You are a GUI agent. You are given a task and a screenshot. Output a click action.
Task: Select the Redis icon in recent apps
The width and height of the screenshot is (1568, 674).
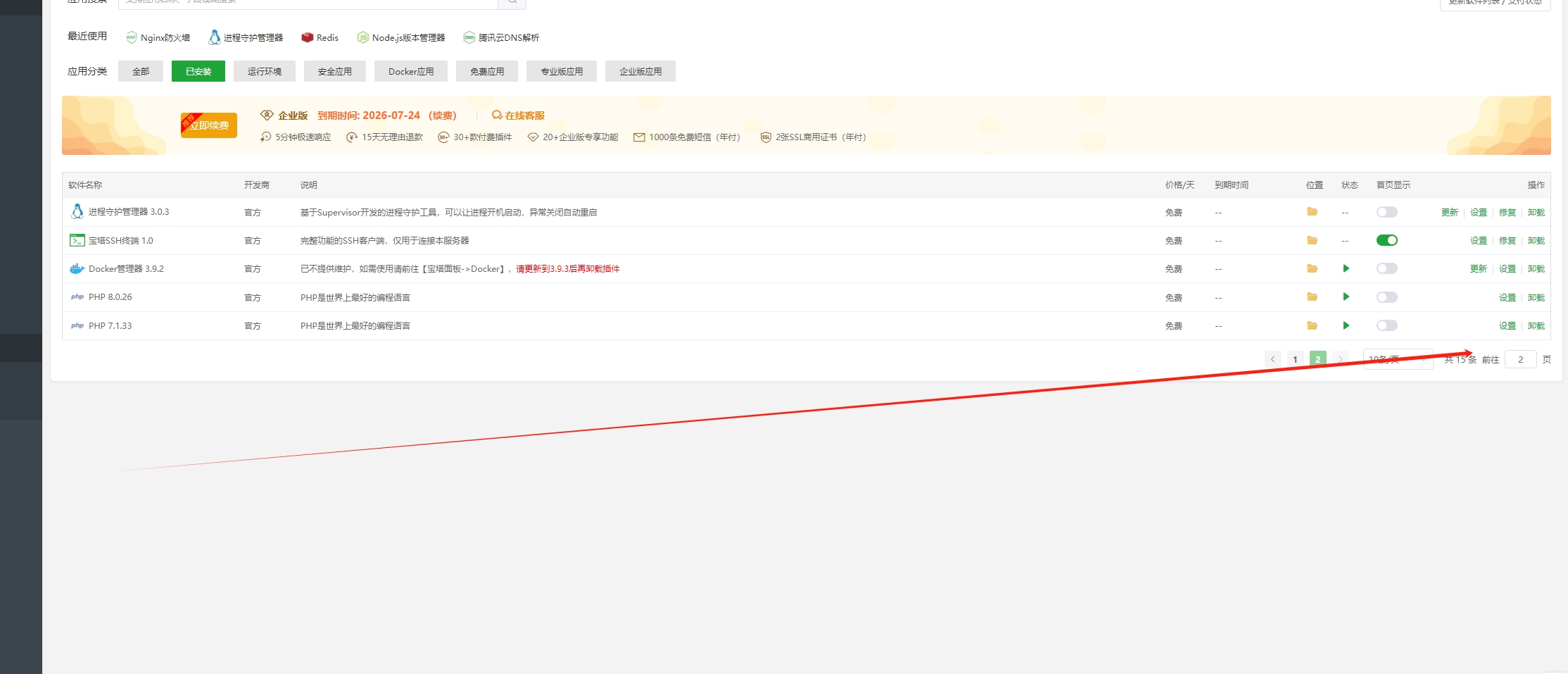307,37
